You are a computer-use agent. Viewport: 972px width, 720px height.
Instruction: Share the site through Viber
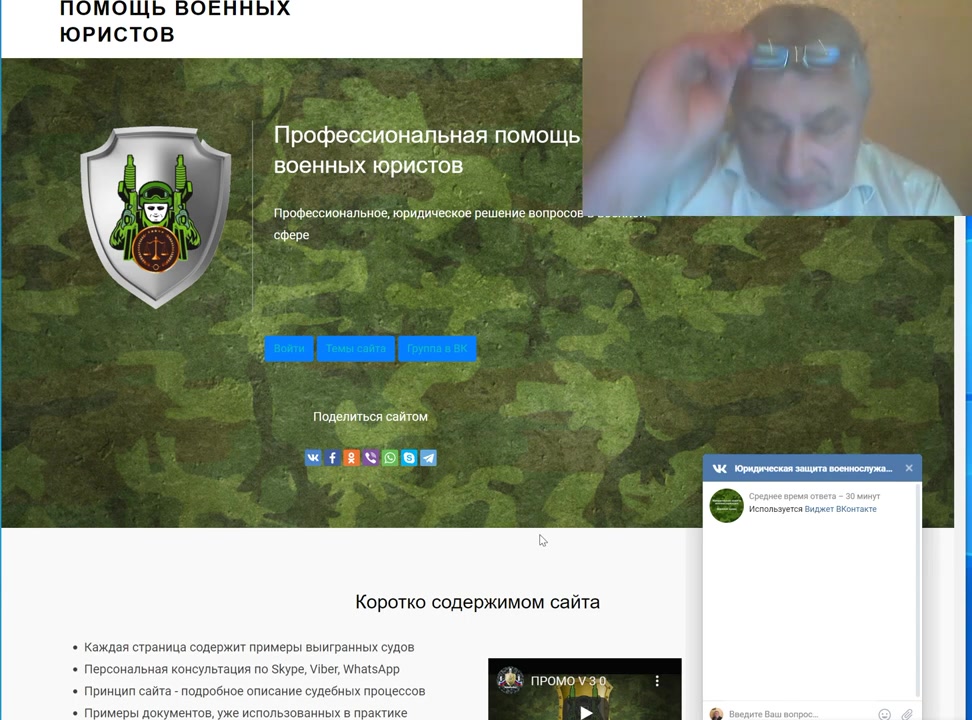pyautogui.click(x=371, y=458)
